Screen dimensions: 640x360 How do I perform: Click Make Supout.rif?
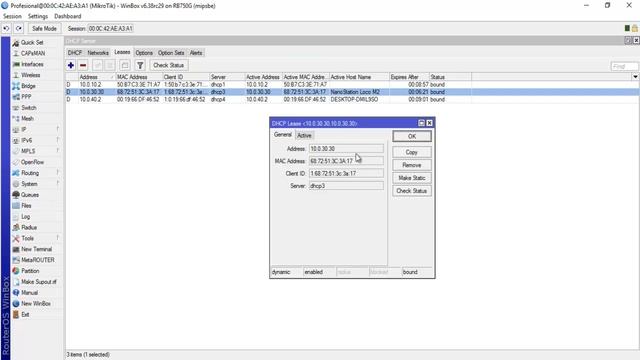tap(38, 282)
